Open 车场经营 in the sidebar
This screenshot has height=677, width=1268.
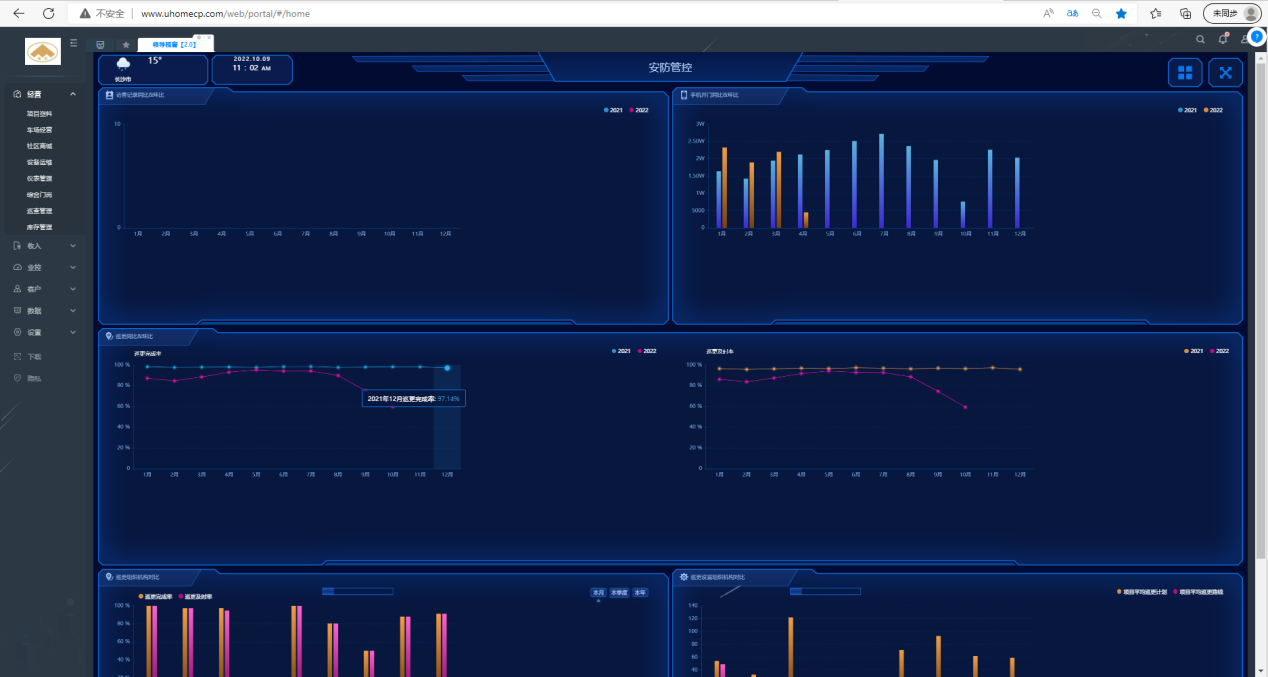pyautogui.click(x=40, y=130)
